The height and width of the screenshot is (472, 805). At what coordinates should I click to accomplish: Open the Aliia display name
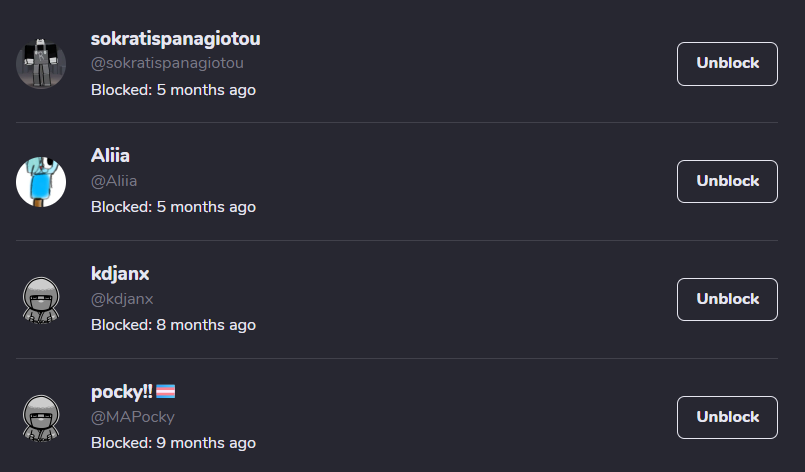pos(110,156)
